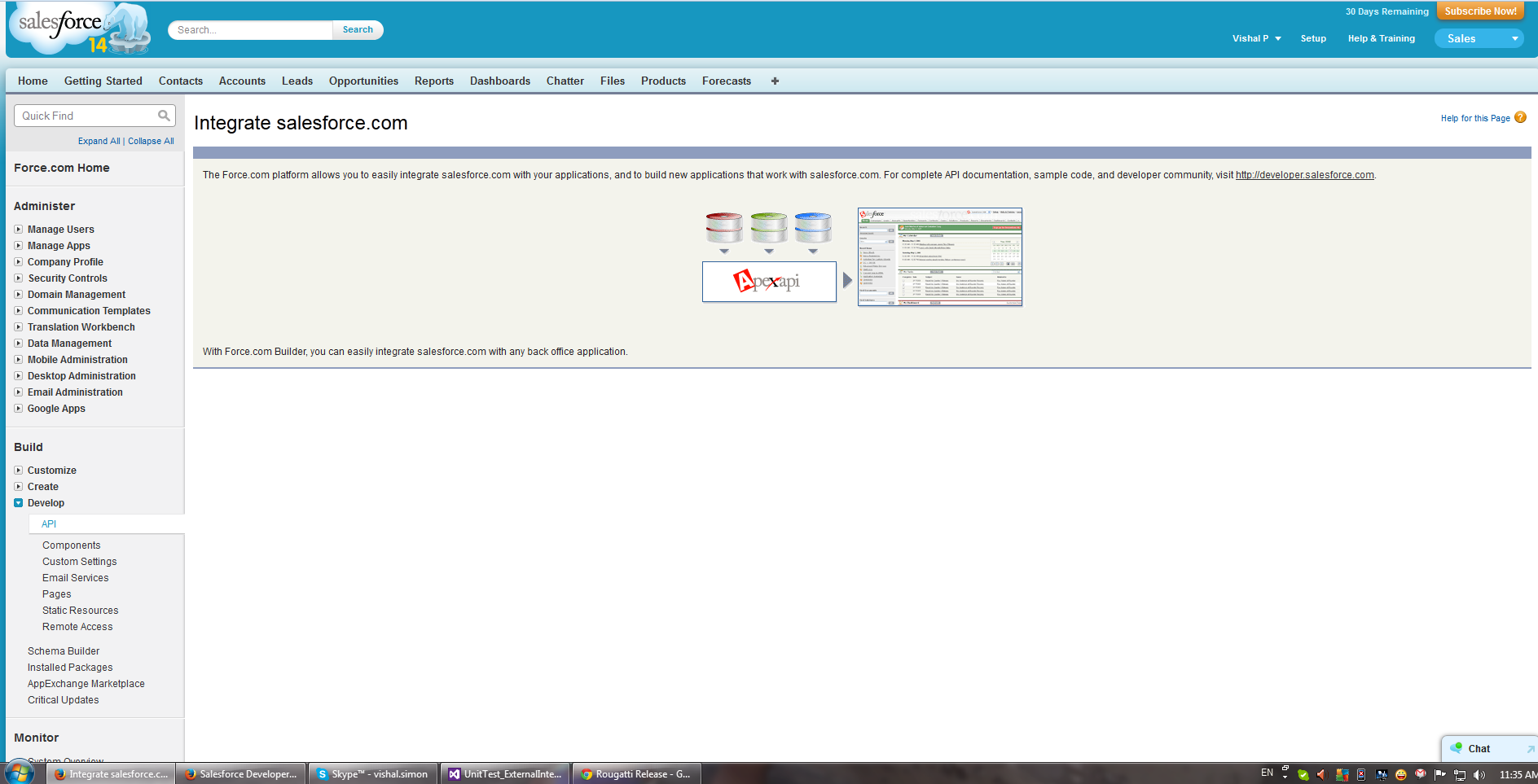
Task: Open the Opportunities tab
Action: pyautogui.click(x=363, y=81)
